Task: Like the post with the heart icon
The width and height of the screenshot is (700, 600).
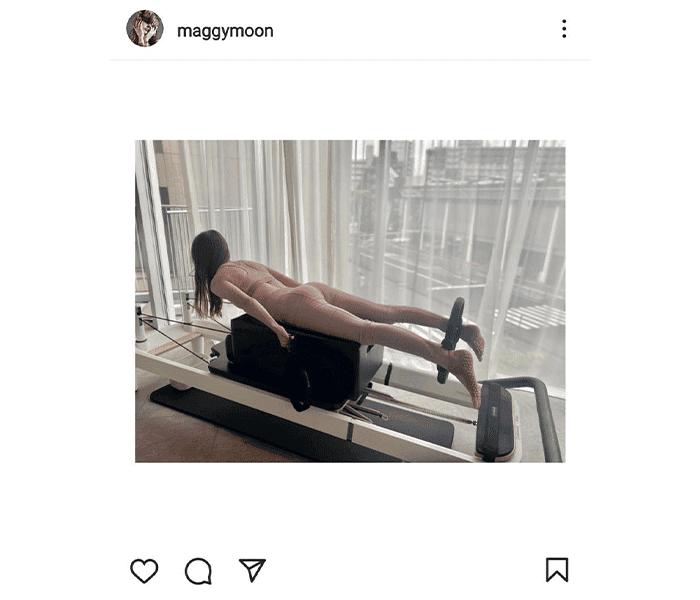Action: [x=144, y=570]
